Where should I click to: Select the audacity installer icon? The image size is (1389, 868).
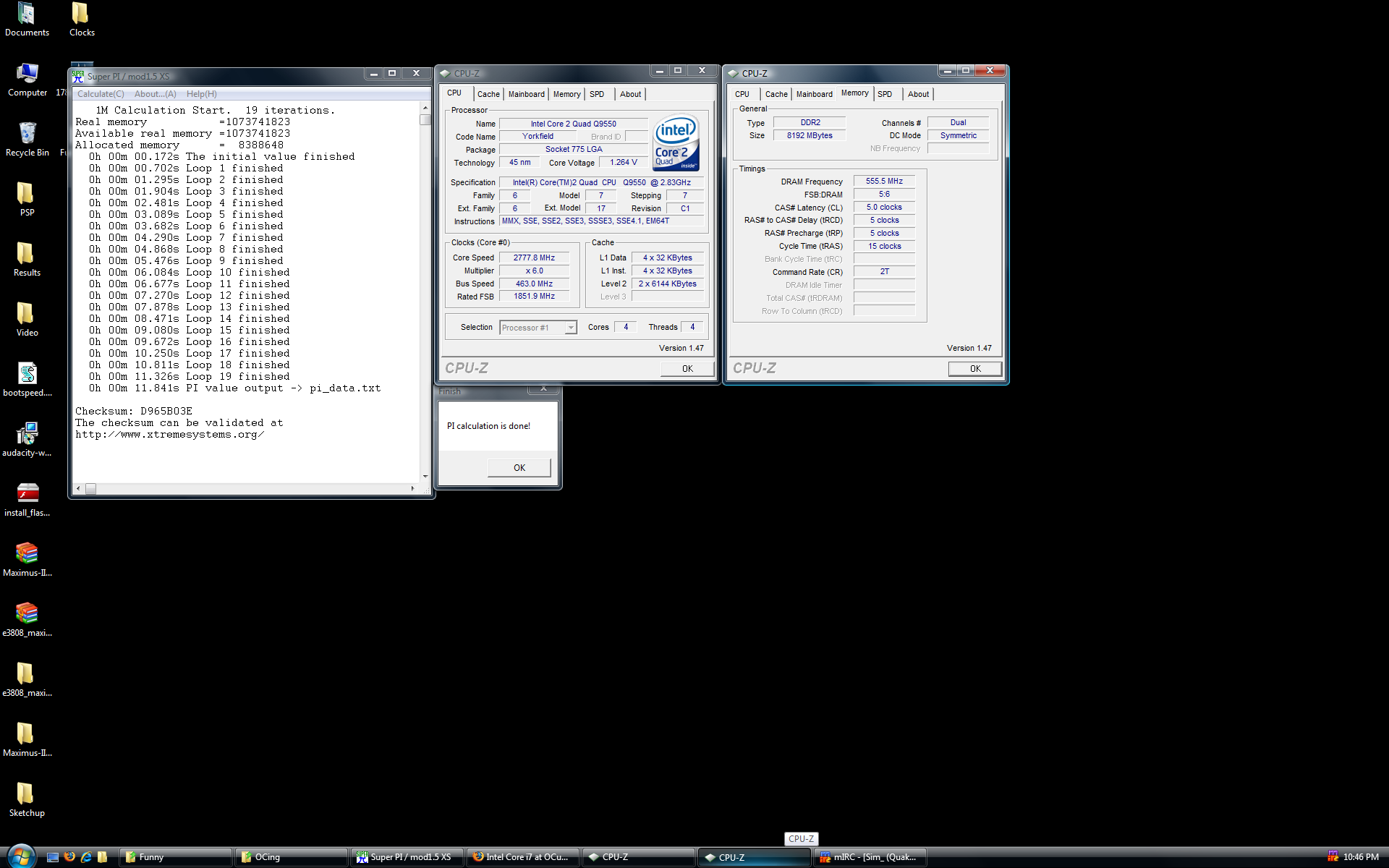coord(27,440)
